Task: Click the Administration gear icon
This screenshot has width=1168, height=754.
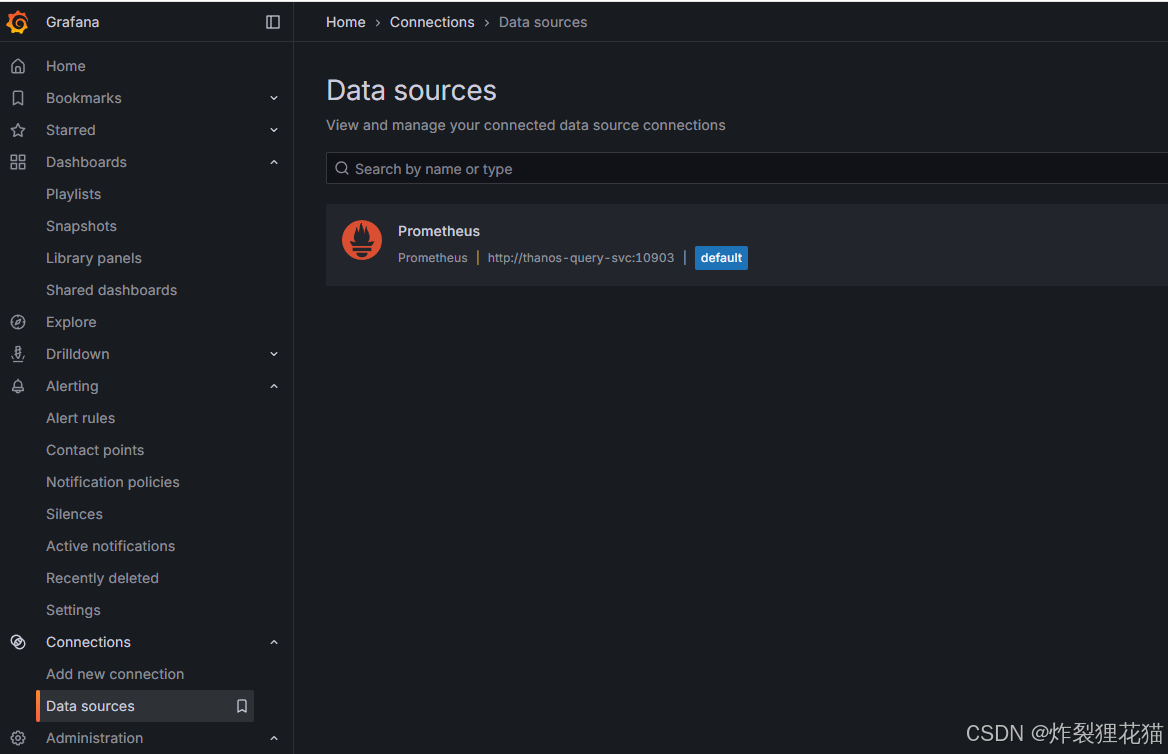Action: point(18,738)
